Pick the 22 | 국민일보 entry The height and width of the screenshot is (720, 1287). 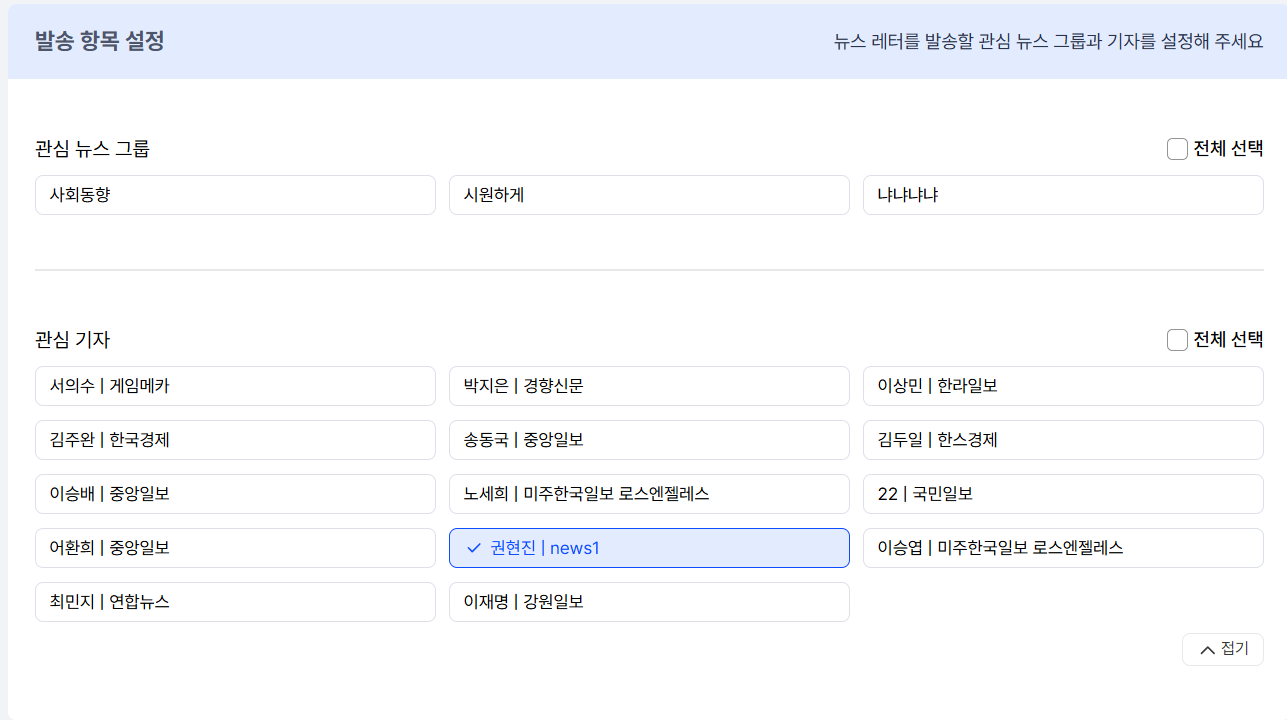coord(1063,494)
